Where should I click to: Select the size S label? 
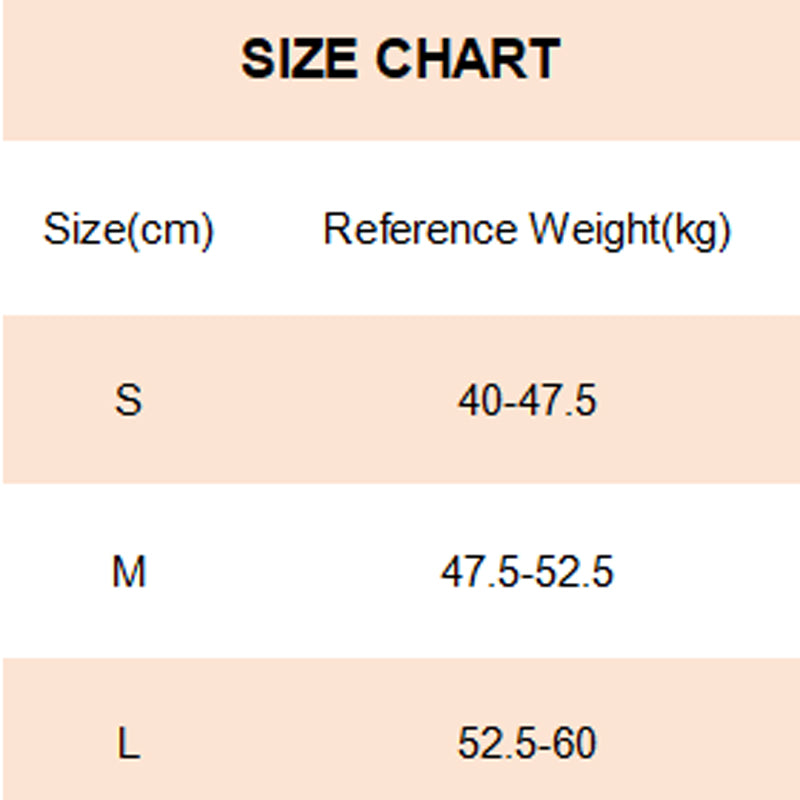click(129, 401)
